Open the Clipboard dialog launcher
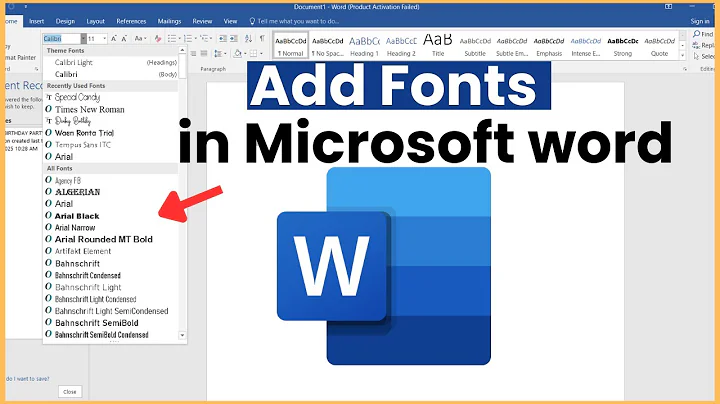720x404 pixels. tap(36, 69)
